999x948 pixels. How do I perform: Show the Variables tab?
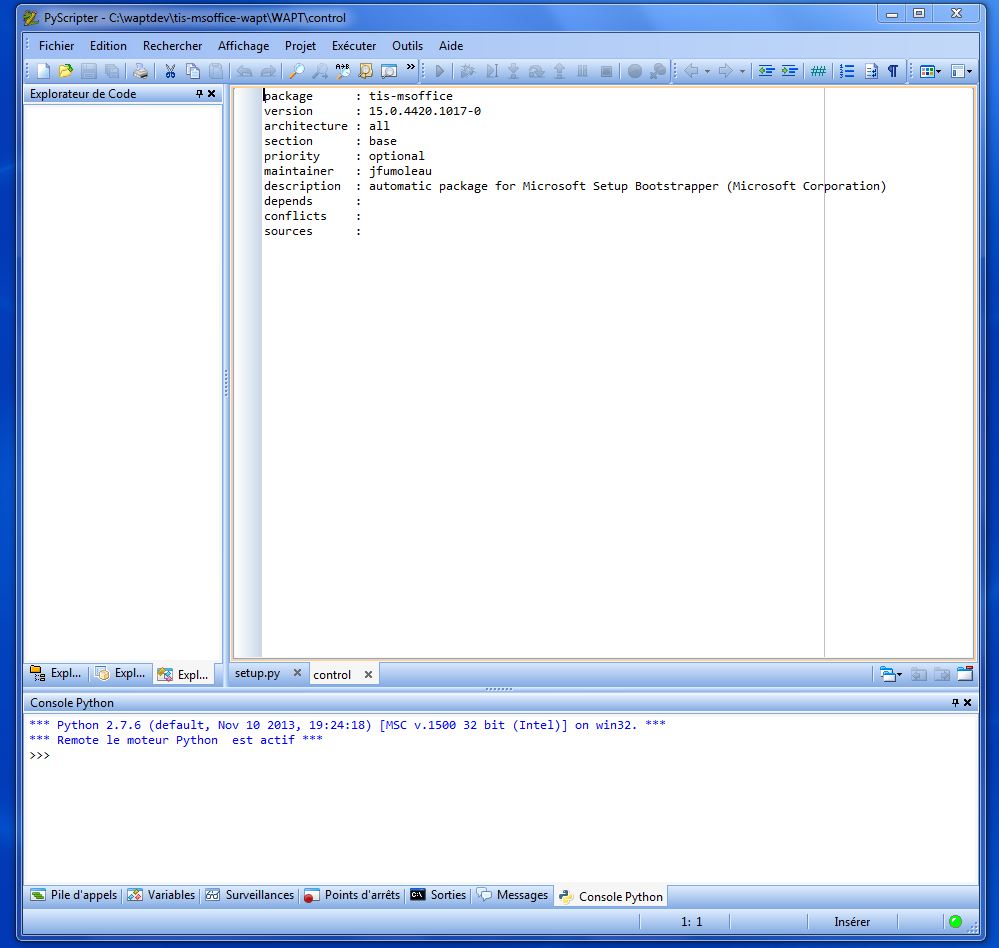click(x=161, y=895)
